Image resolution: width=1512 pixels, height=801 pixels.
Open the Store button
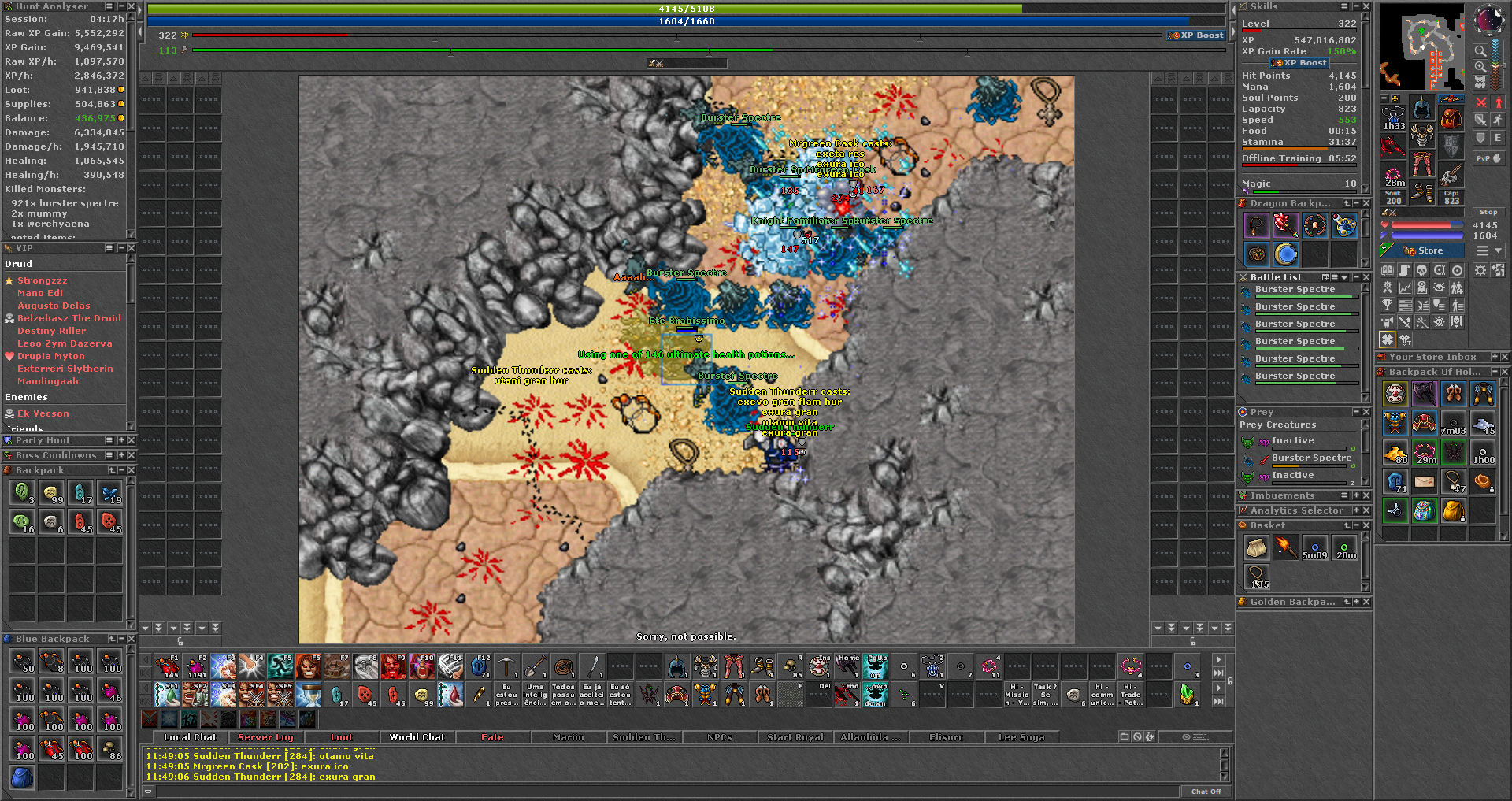[x=1423, y=250]
